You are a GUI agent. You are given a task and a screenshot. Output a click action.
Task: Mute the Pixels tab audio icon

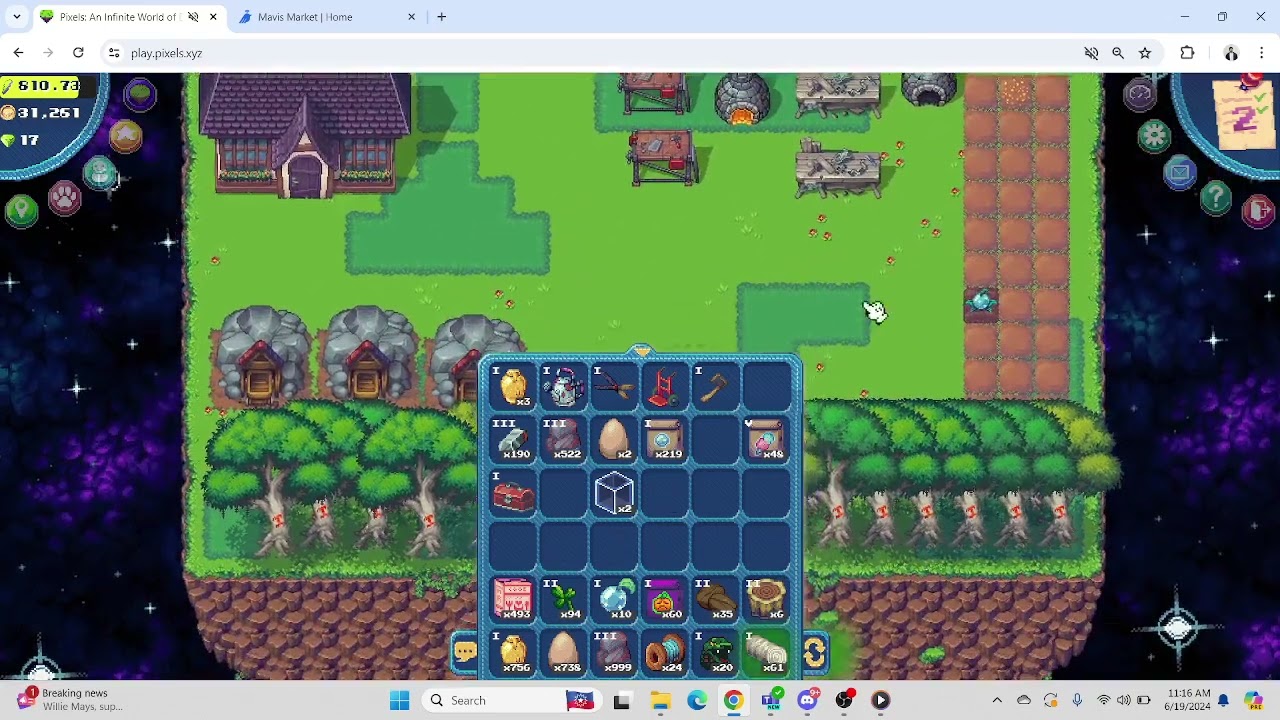193,17
